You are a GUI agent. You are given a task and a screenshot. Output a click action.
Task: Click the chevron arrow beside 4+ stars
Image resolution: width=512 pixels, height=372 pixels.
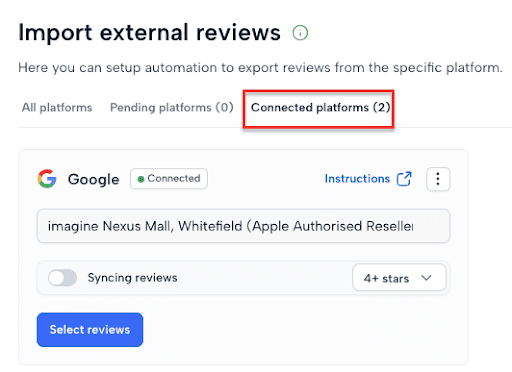426,278
